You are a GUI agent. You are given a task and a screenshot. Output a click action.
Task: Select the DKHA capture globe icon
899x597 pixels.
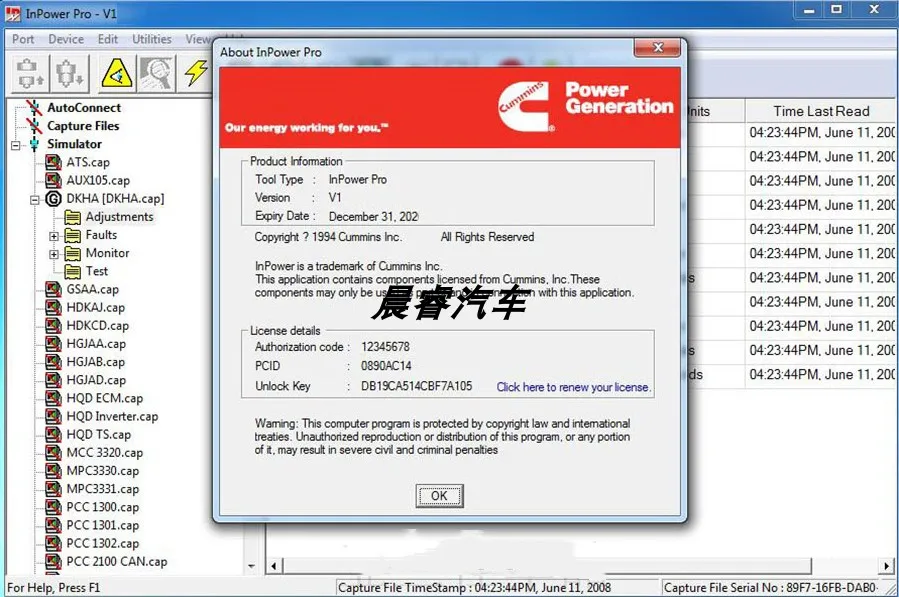(x=54, y=199)
